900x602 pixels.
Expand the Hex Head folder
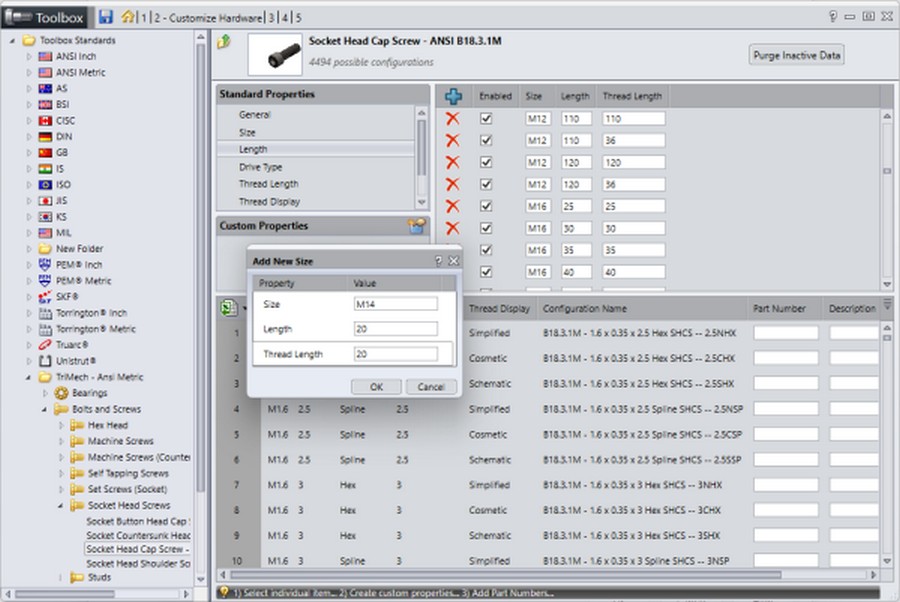pos(61,425)
